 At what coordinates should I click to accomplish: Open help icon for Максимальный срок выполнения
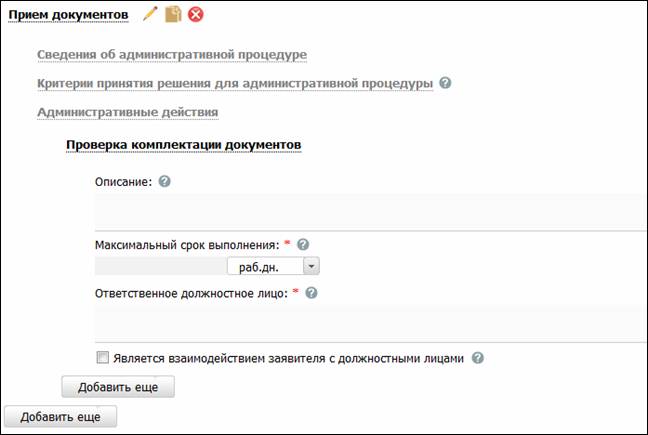(x=303, y=245)
